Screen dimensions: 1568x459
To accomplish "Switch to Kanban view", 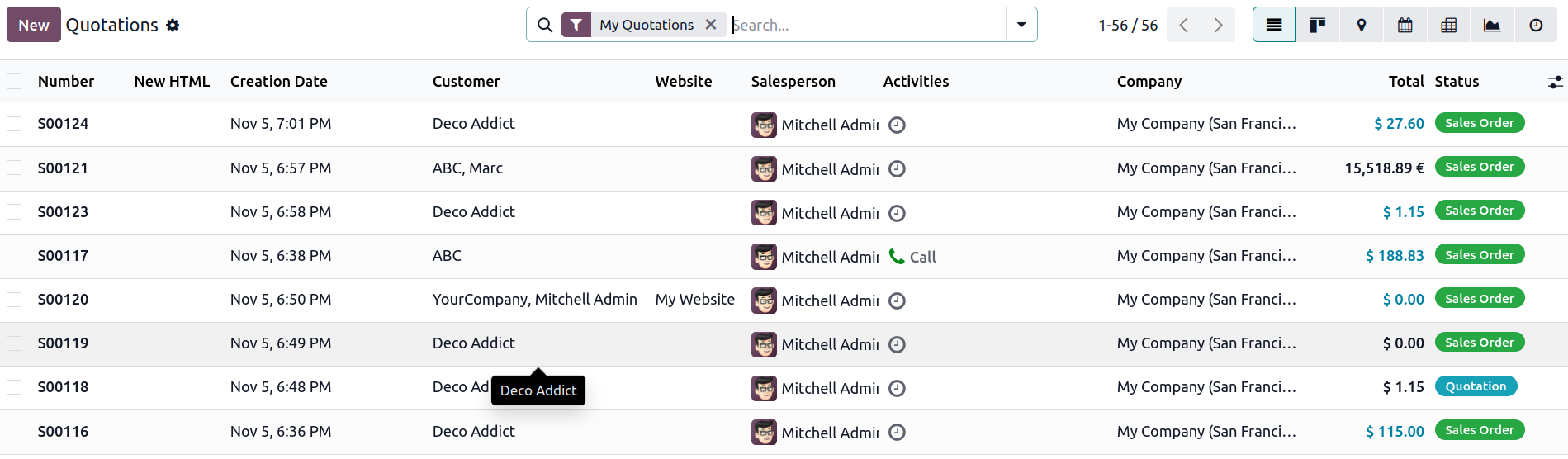I will (x=1317, y=25).
